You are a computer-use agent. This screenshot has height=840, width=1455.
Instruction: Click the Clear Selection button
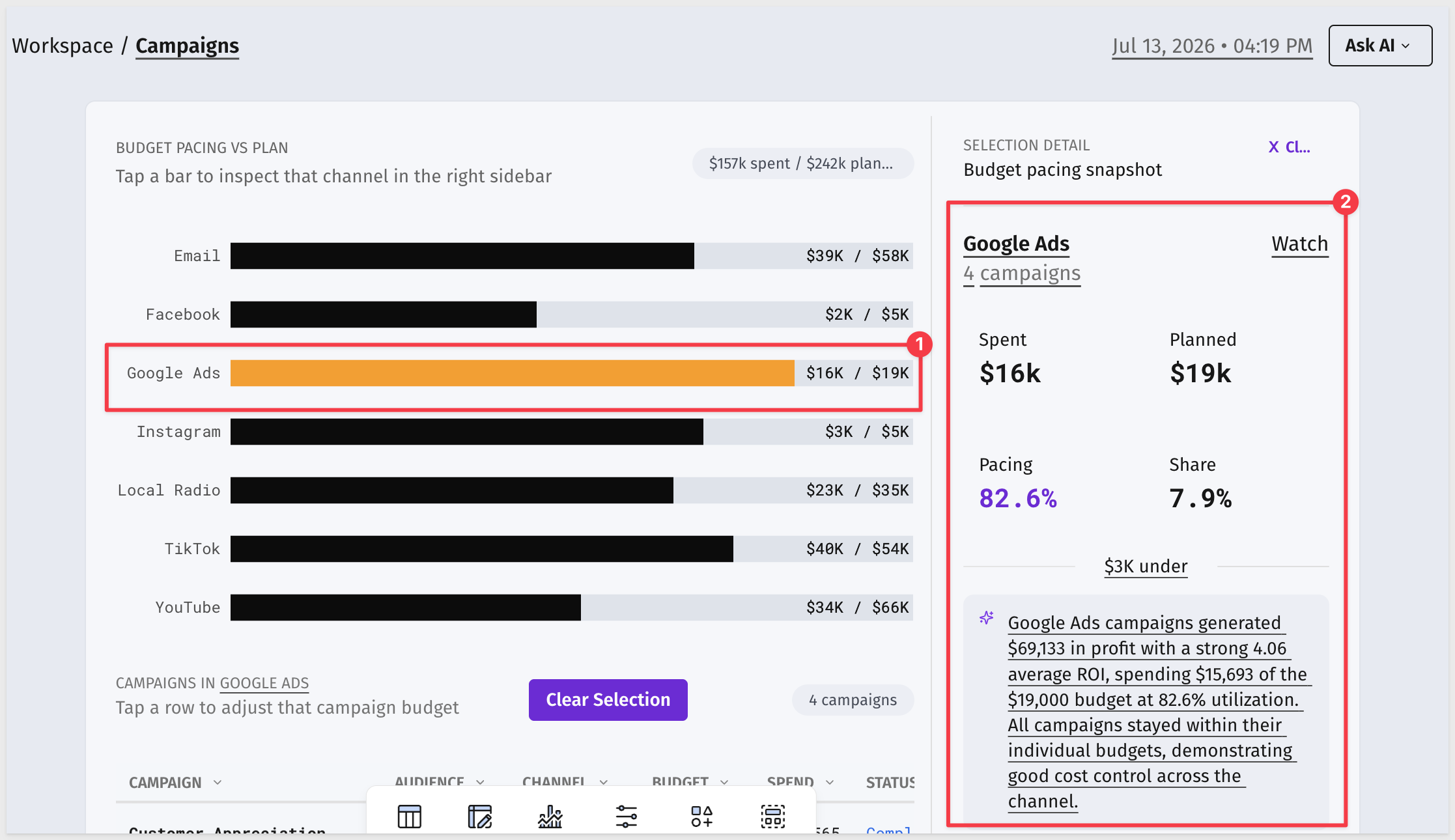(x=608, y=700)
